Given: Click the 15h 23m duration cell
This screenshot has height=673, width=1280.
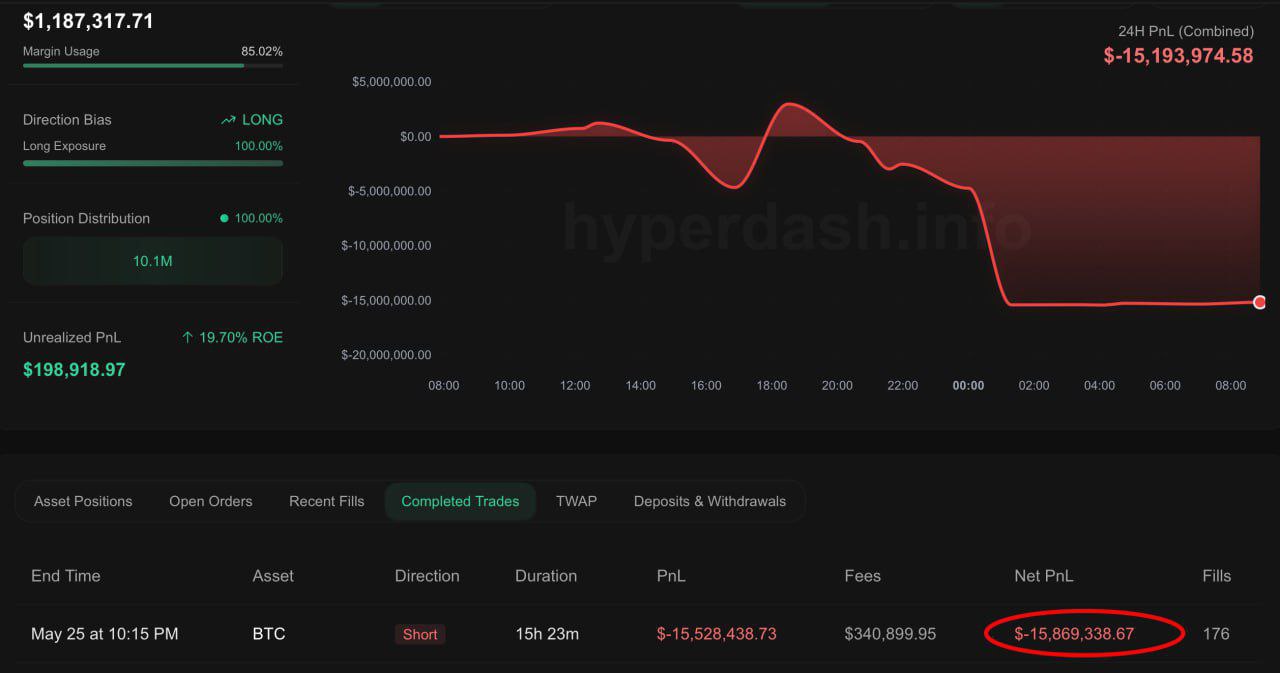Looking at the screenshot, I should (x=547, y=634).
